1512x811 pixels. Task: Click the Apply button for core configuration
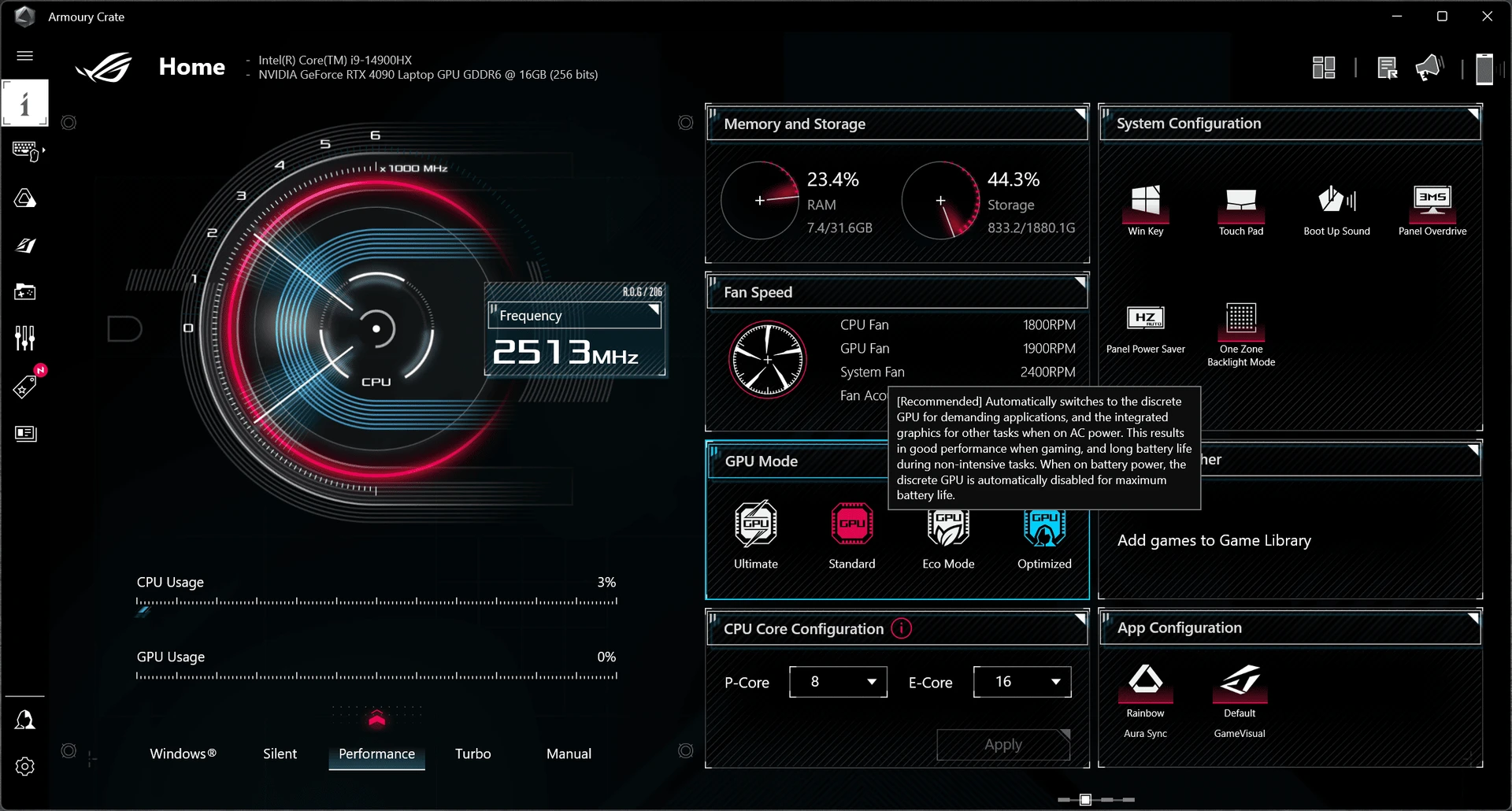coord(1003,744)
